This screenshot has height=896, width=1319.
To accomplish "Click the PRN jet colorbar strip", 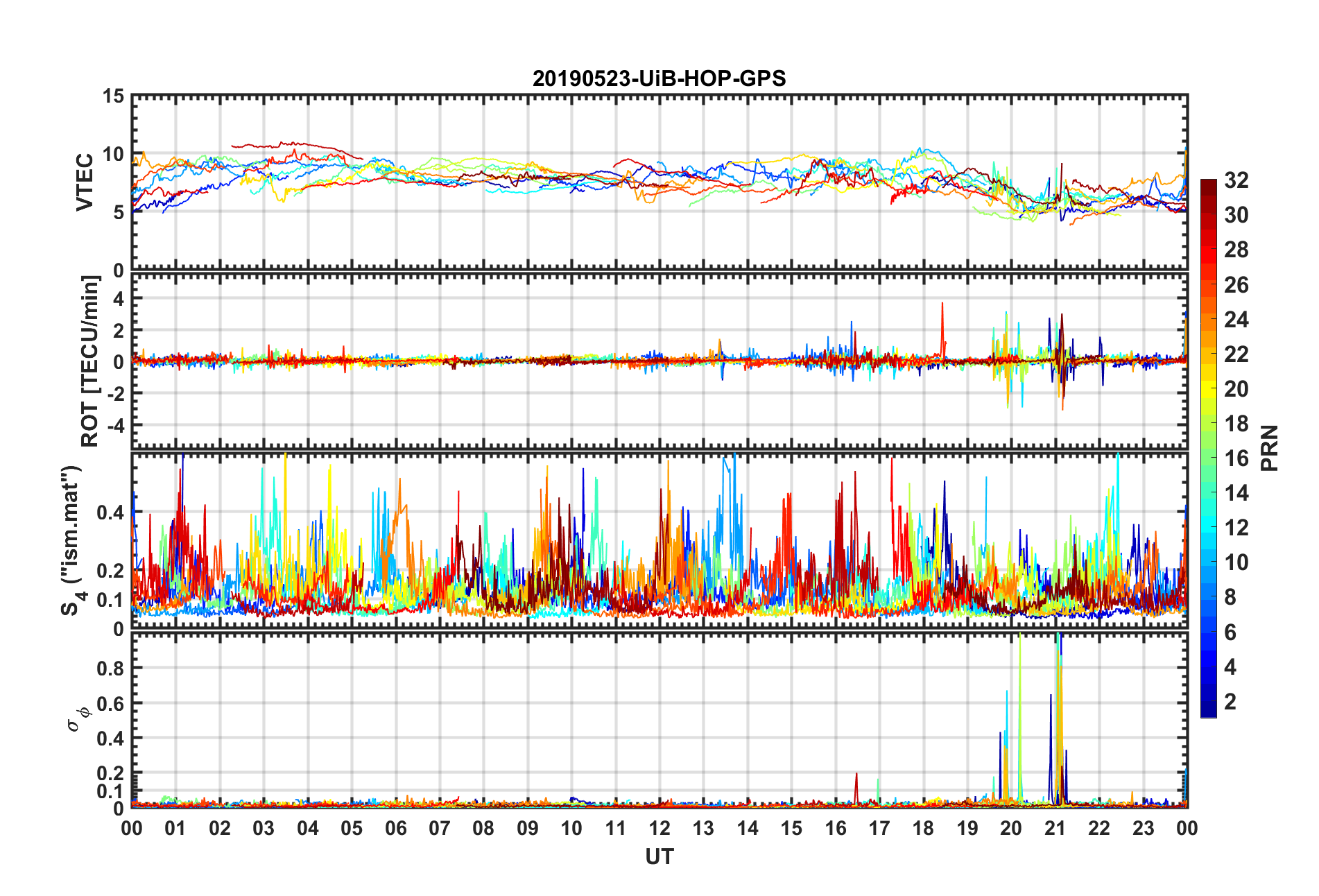I will pos(1209,449).
